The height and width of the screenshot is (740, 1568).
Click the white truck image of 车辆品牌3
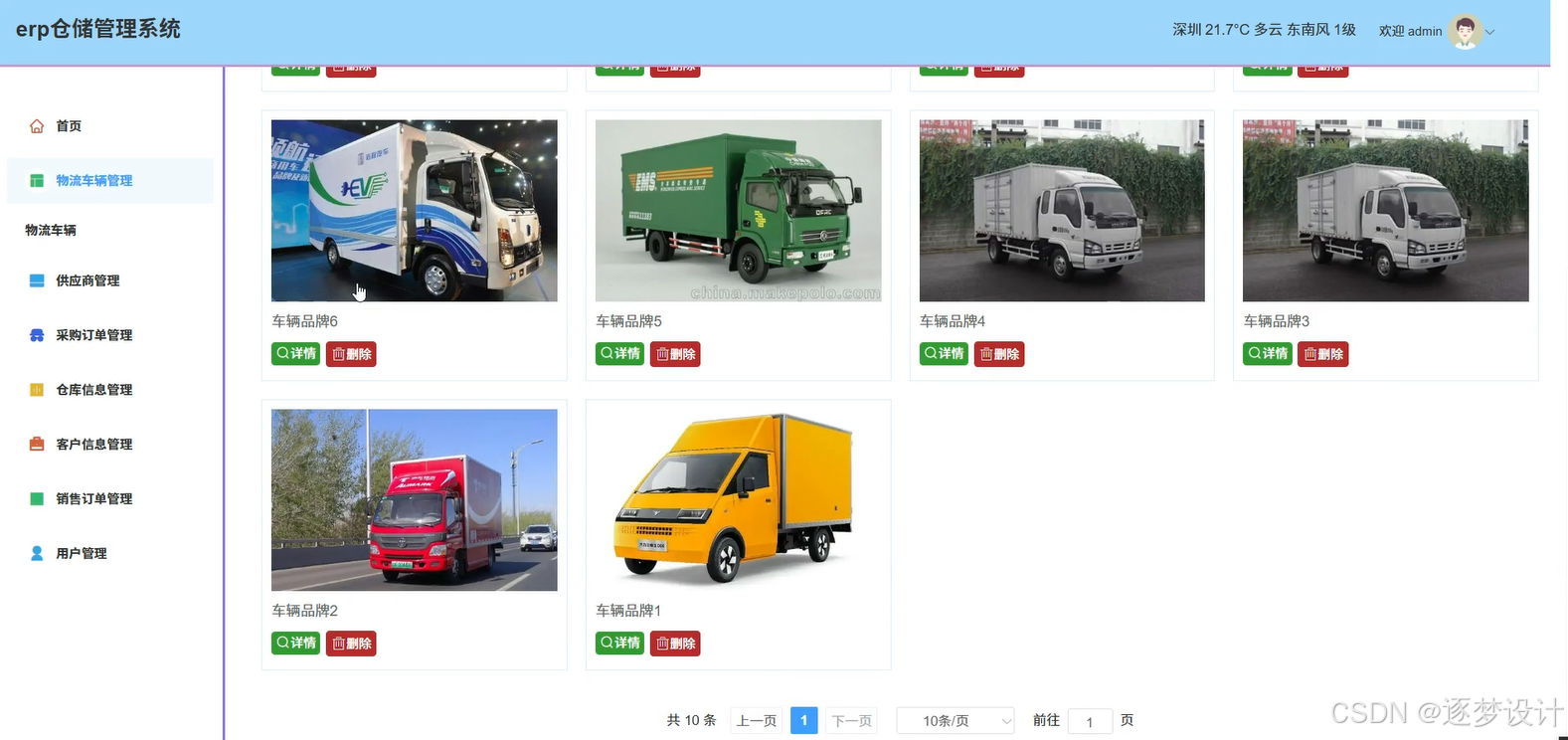(x=1386, y=211)
